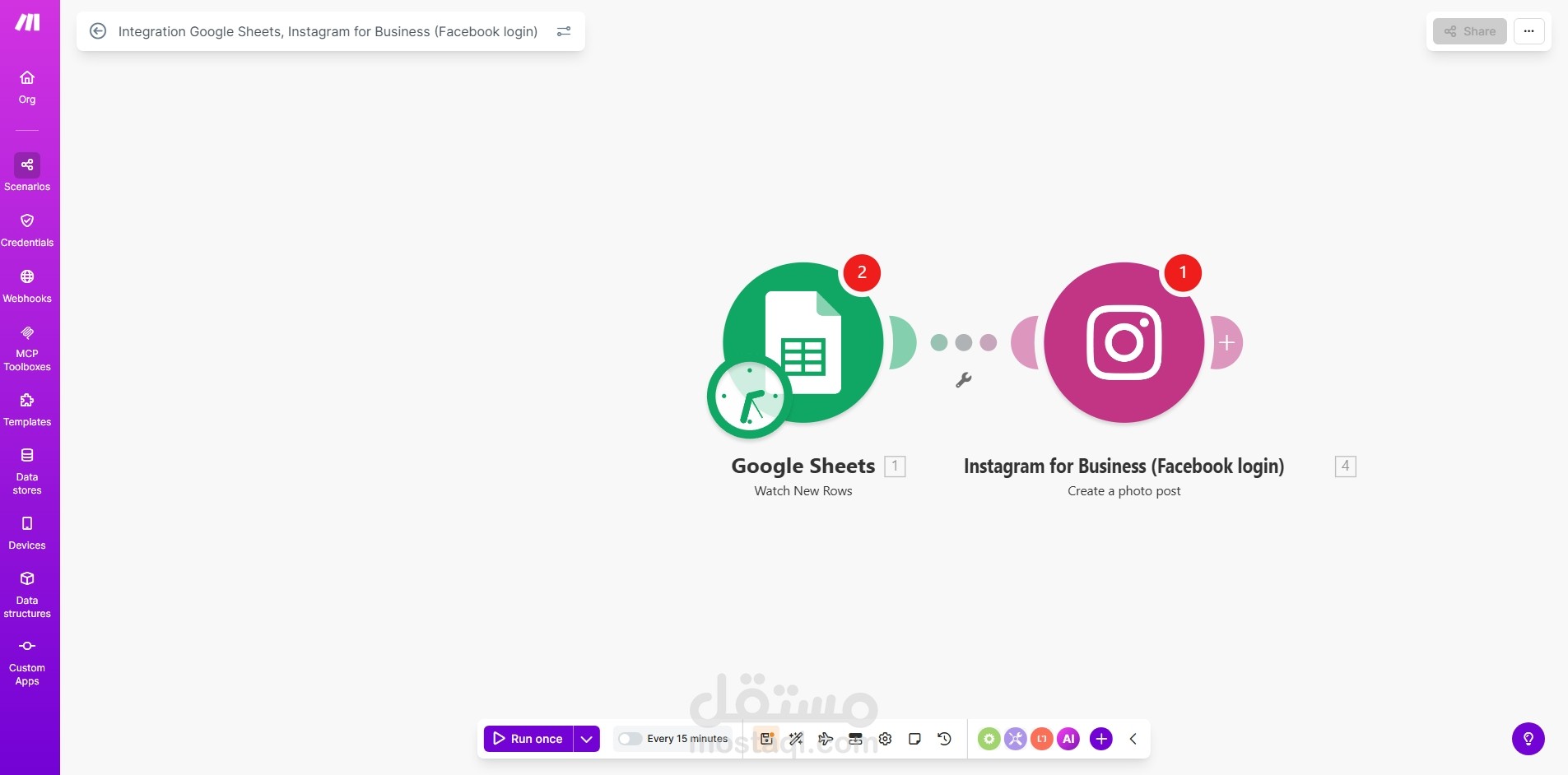This screenshot has width=1568, height=775.
Task: Open Custom Apps in the sidebar
Action: coord(27,662)
